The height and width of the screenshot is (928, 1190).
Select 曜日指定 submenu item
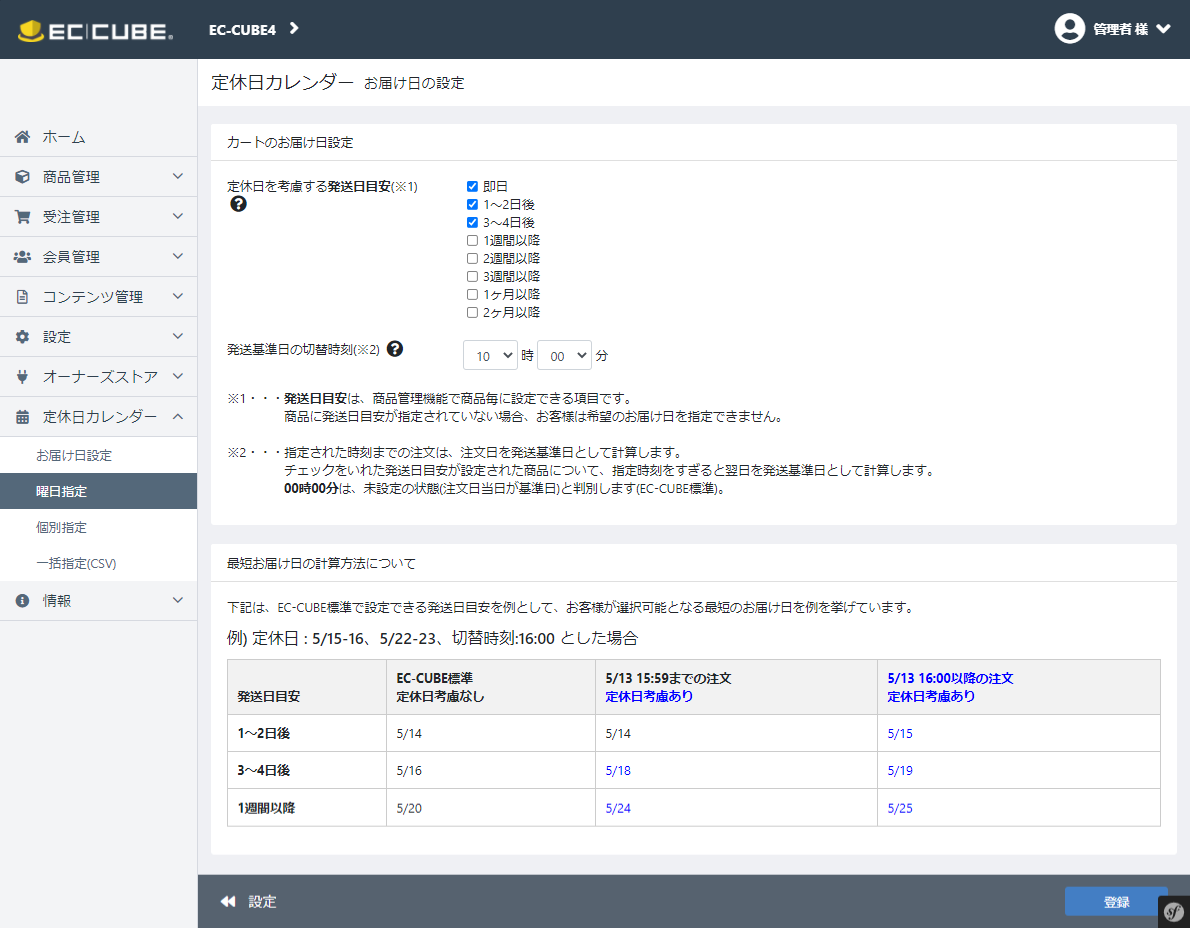coord(99,492)
